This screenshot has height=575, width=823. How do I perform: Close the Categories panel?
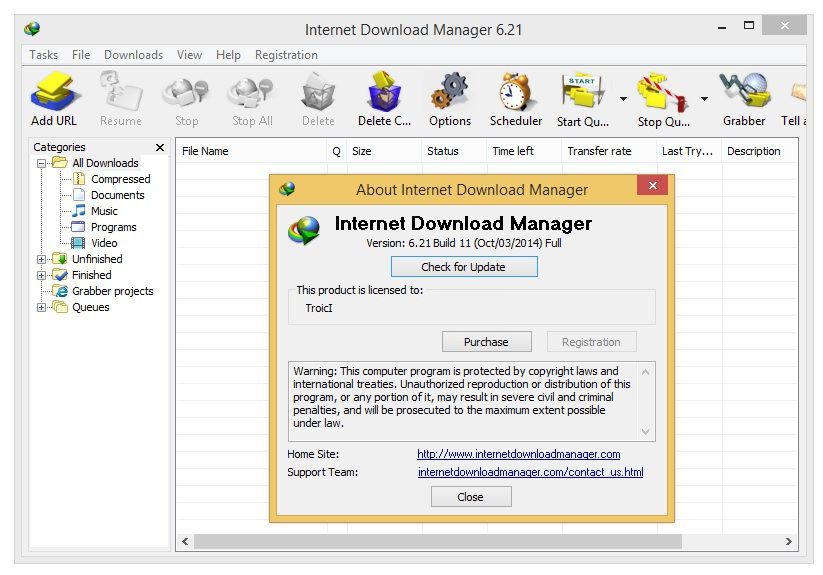pos(160,147)
